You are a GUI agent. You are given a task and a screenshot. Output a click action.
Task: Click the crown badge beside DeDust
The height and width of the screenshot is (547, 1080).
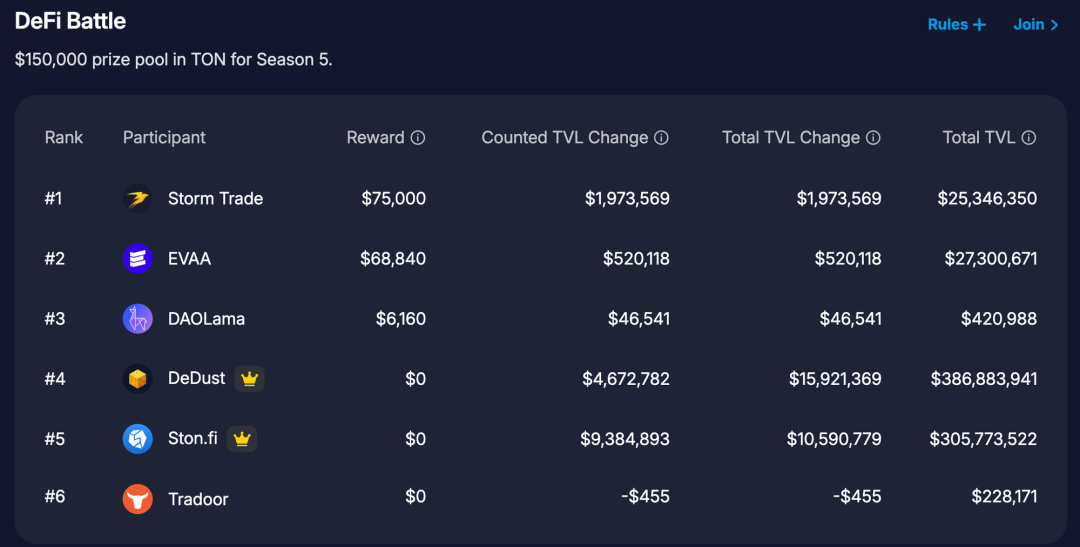coord(250,379)
